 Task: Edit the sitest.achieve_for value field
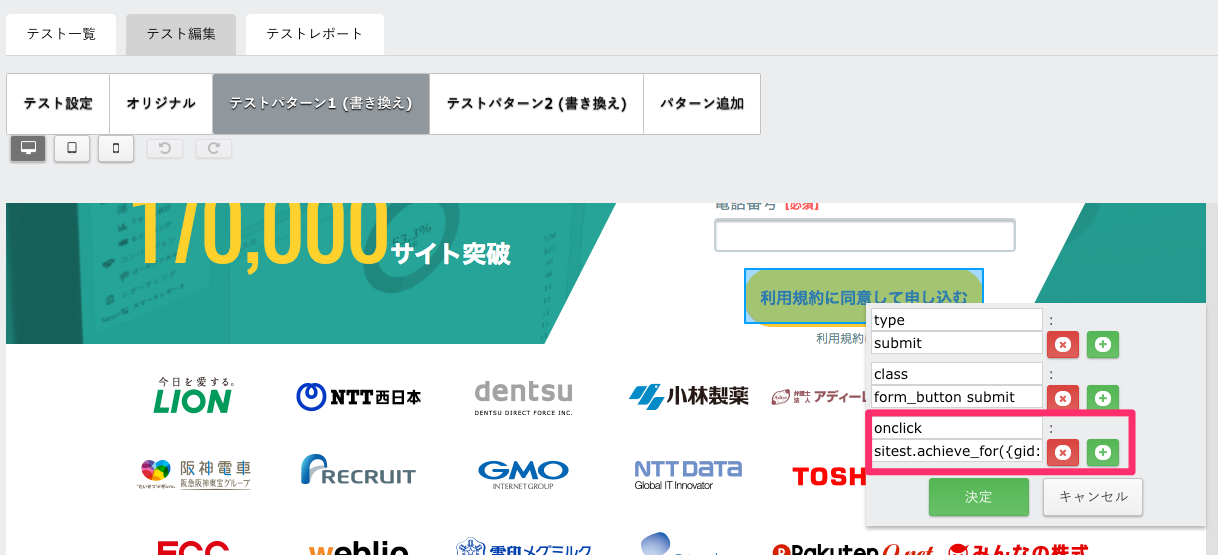pos(957,451)
